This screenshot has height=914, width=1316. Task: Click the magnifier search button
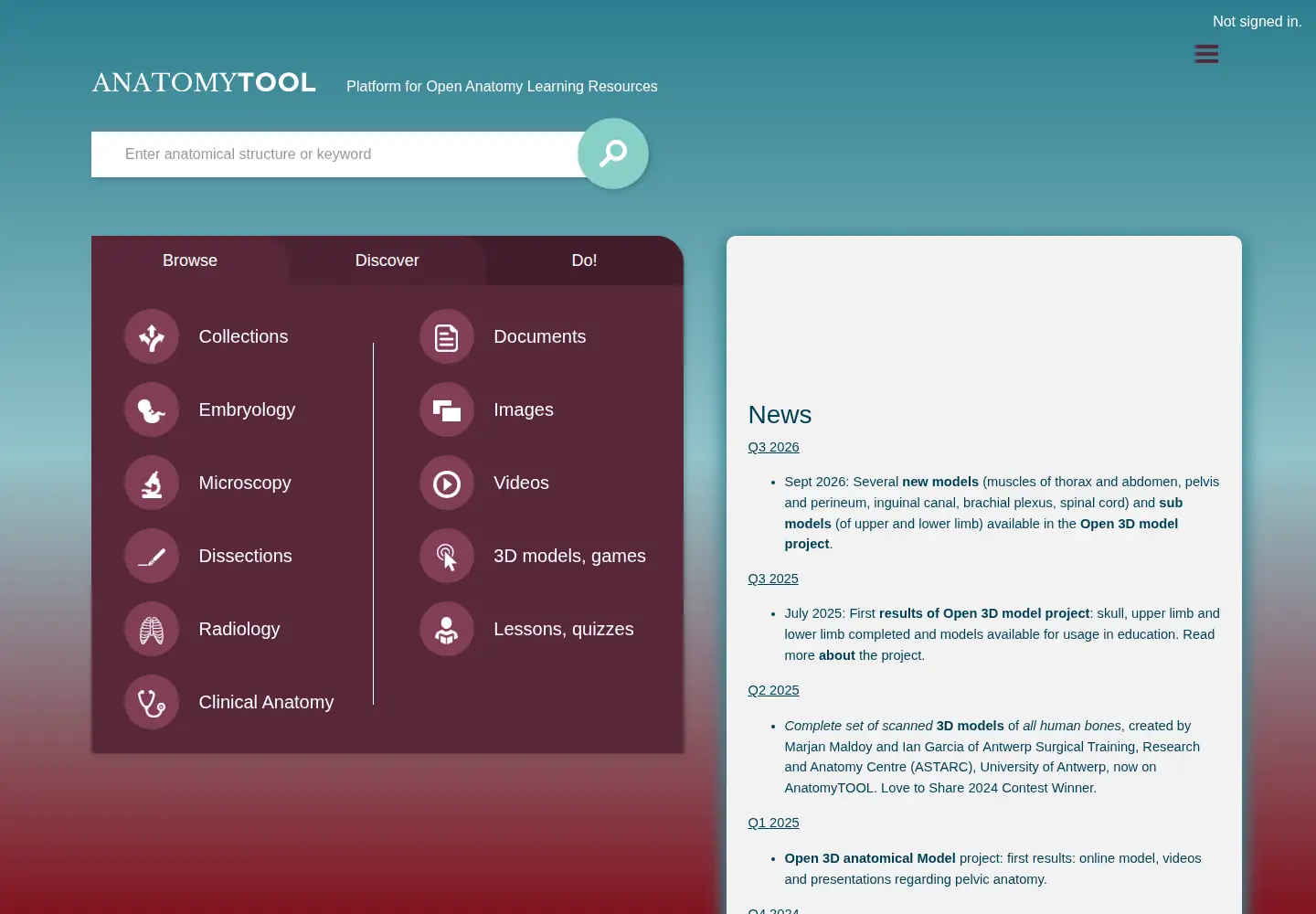pos(613,154)
